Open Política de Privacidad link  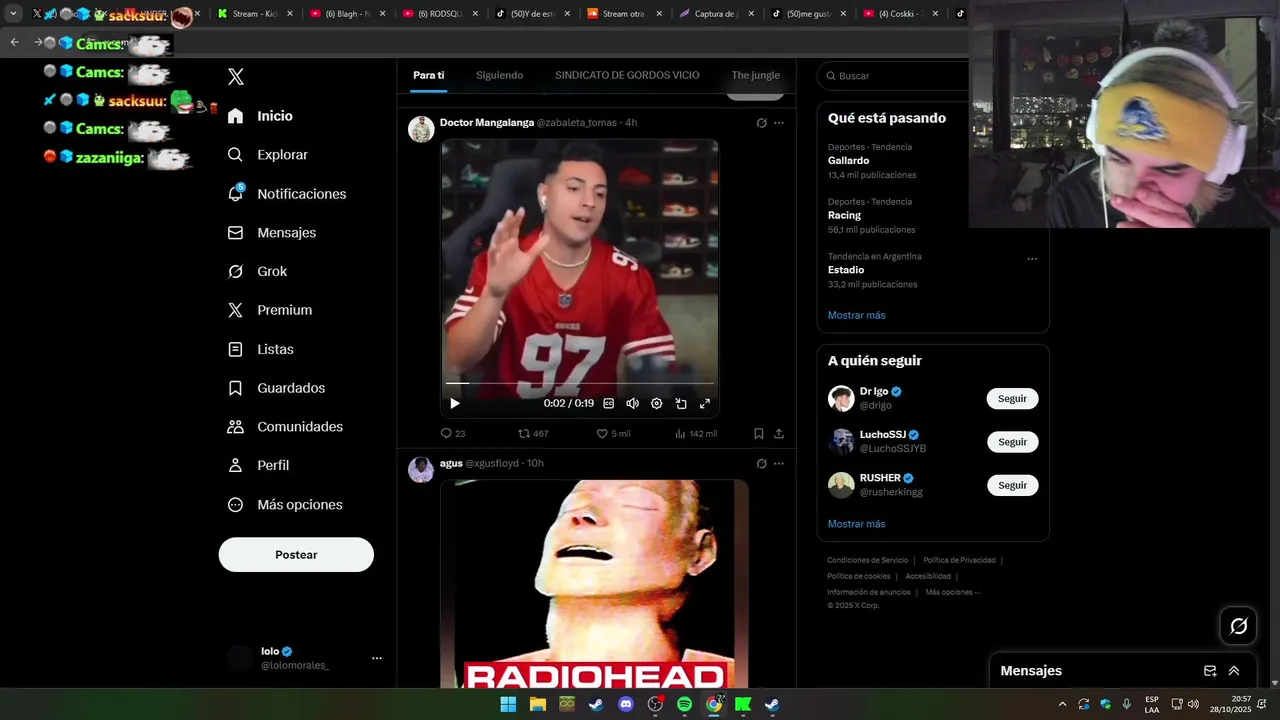(959, 560)
